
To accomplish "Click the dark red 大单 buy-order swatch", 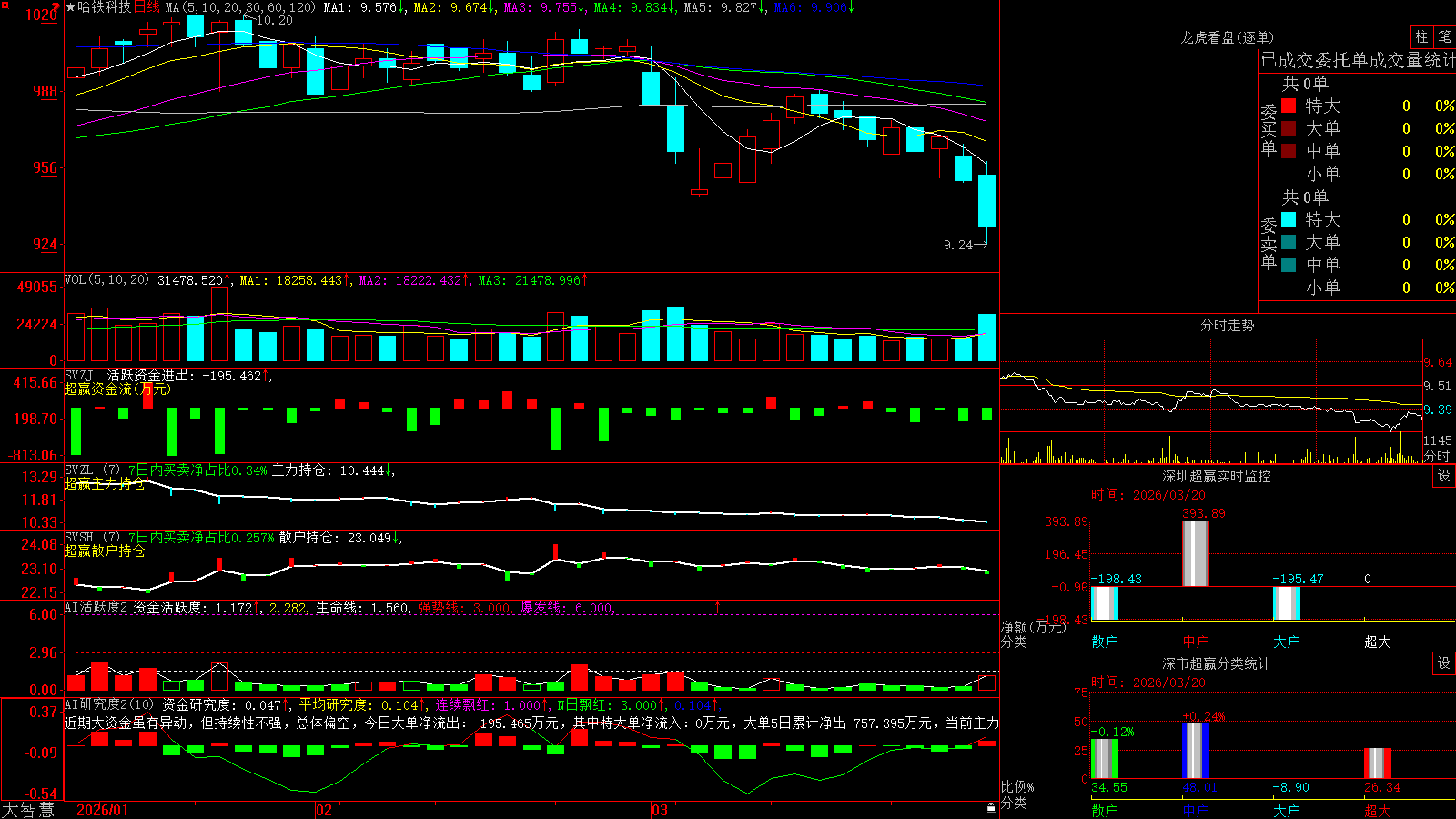I will point(1289,128).
